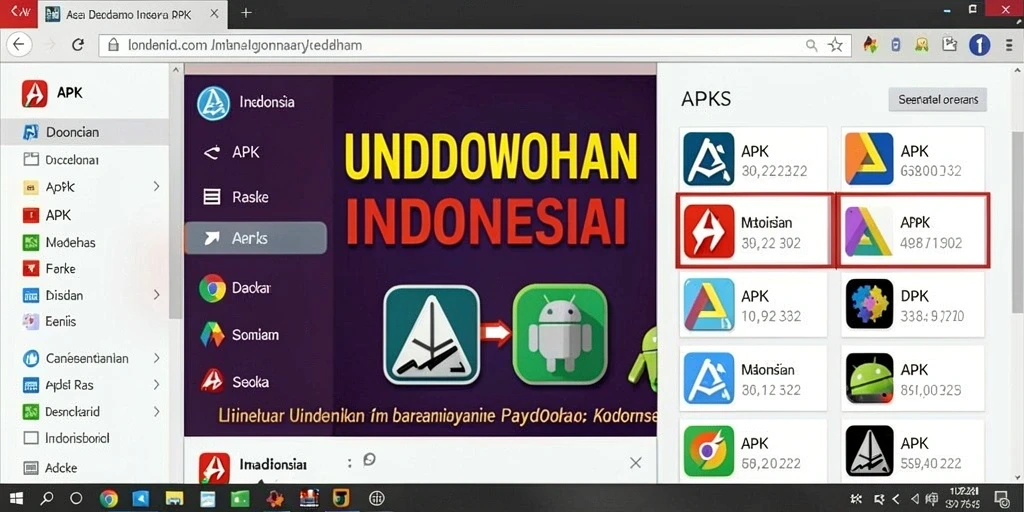The height and width of the screenshot is (512, 1024).
Task: Reload the page with the refresh icon
Action: (78, 44)
